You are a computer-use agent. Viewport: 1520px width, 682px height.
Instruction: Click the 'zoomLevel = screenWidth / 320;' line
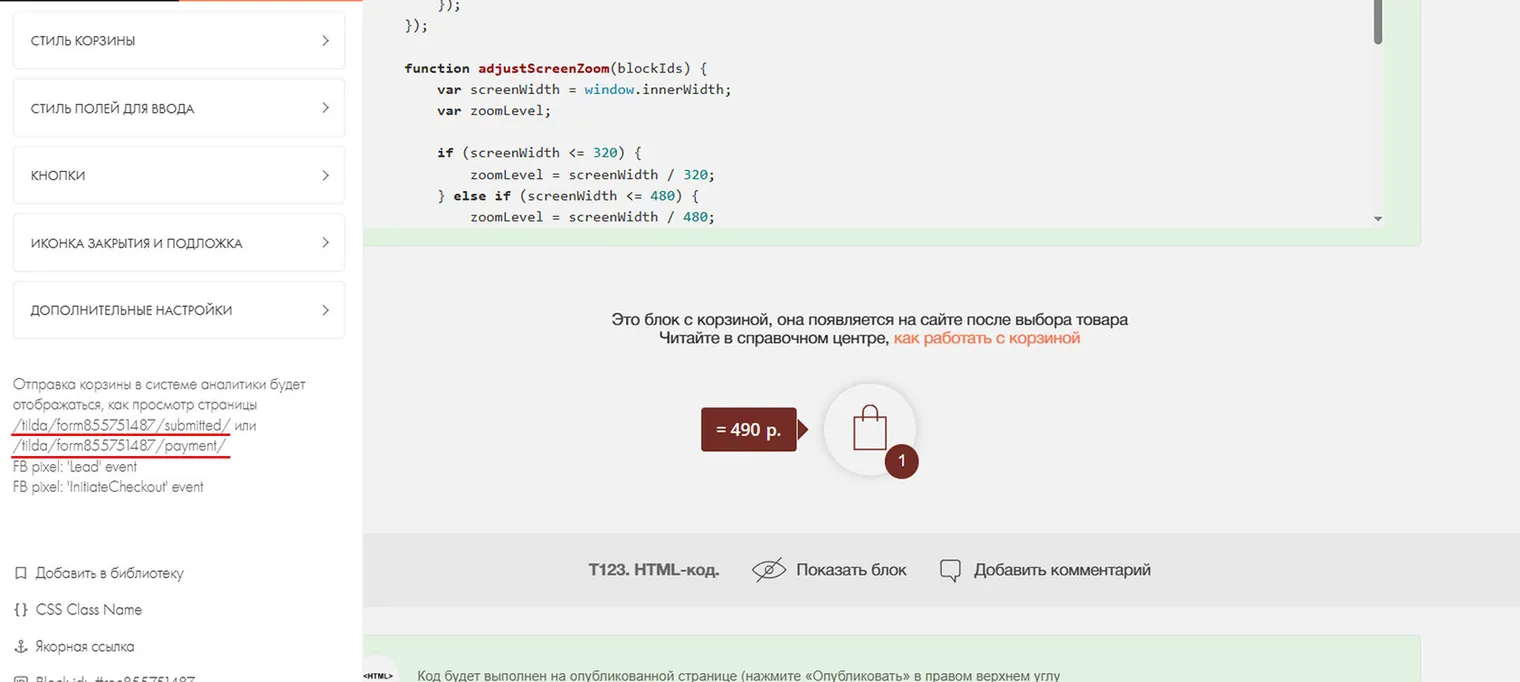592,174
